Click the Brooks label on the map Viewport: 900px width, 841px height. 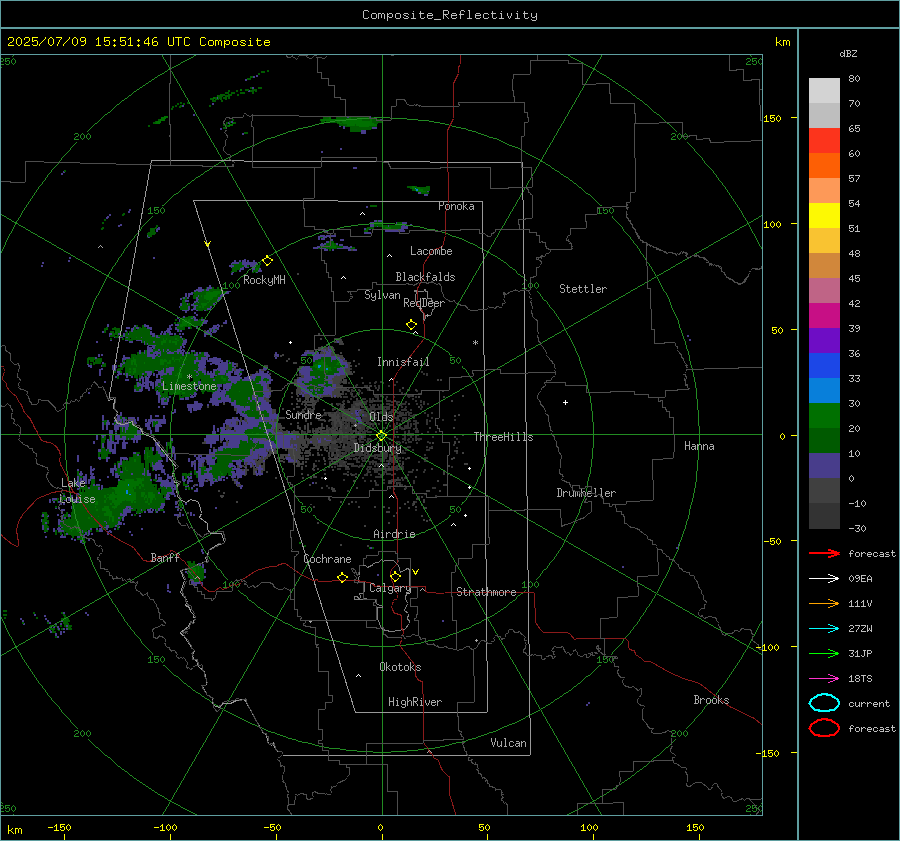pyautogui.click(x=711, y=700)
